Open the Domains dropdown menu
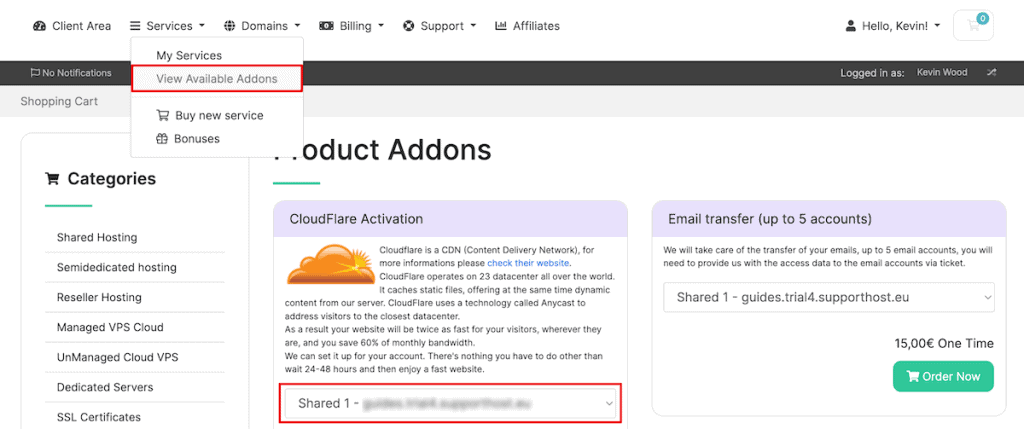1024x429 pixels. click(x=262, y=26)
